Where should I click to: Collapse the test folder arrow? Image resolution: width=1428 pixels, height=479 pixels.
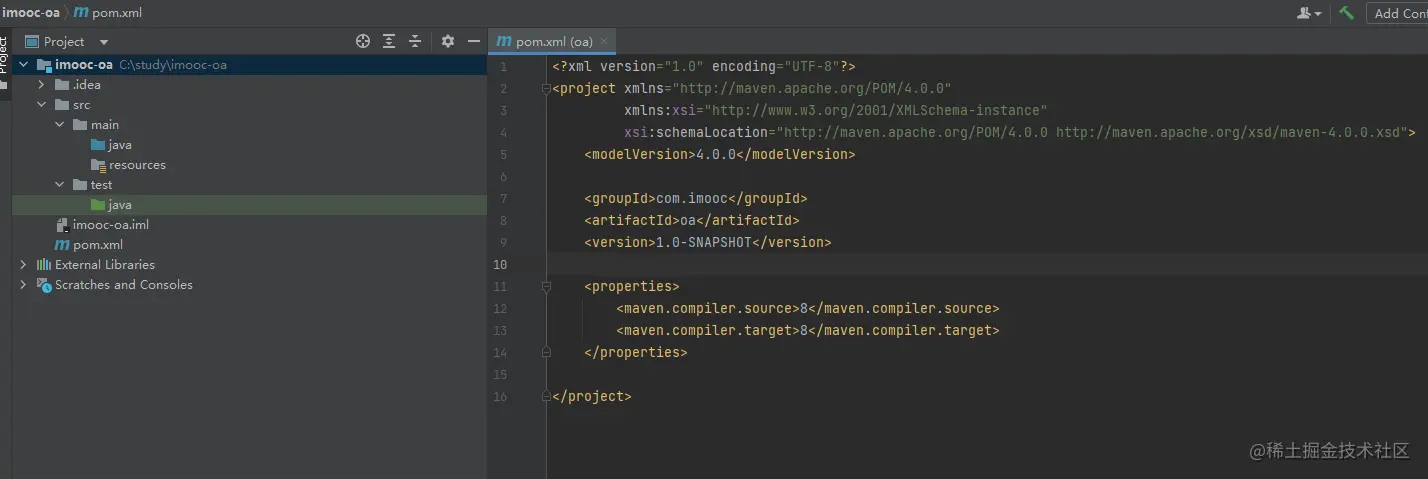(59, 185)
